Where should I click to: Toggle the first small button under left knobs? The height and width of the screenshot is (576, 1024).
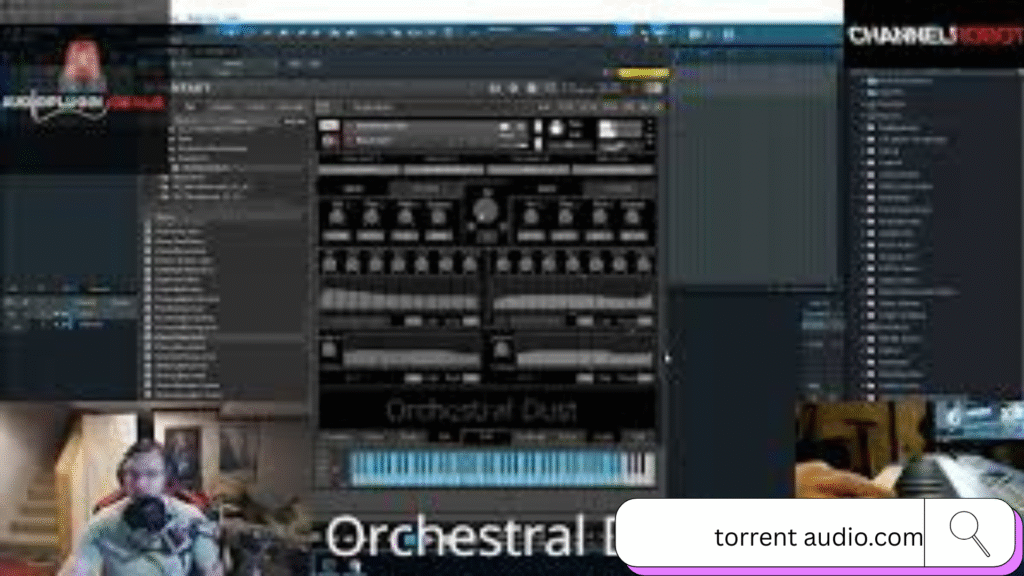(337, 236)
